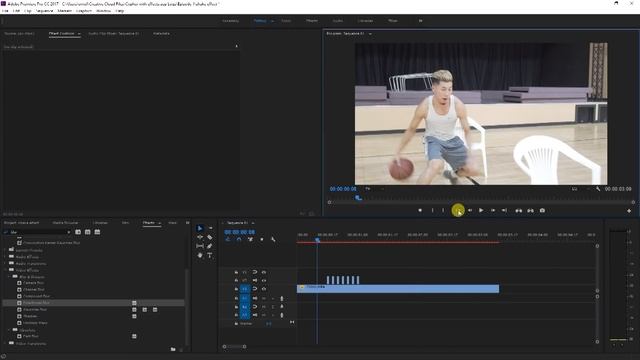640x360 pixels.
Task: Select the Fast Blur effect
Action: coord(31,336)
